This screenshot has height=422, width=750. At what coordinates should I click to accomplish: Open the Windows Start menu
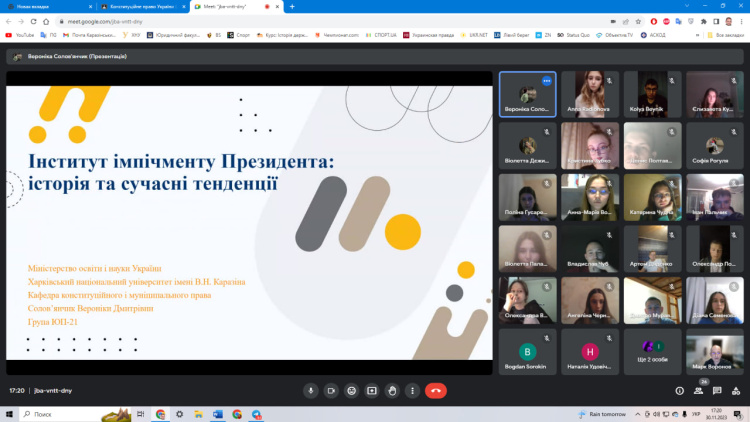pyautogui.click(x=8, y=414)
